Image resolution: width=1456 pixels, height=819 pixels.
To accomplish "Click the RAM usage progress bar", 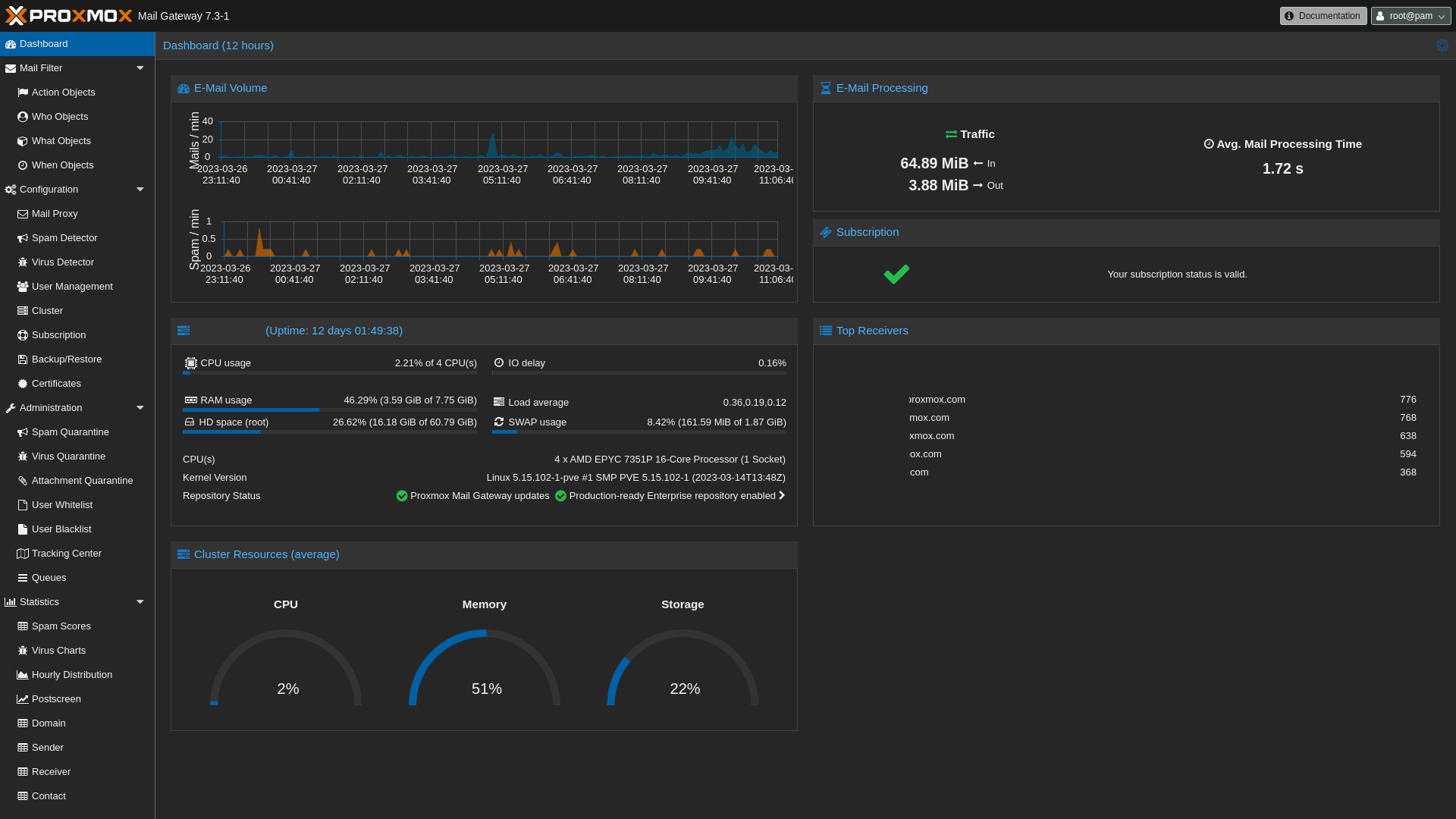I will (x=329, y=410).
